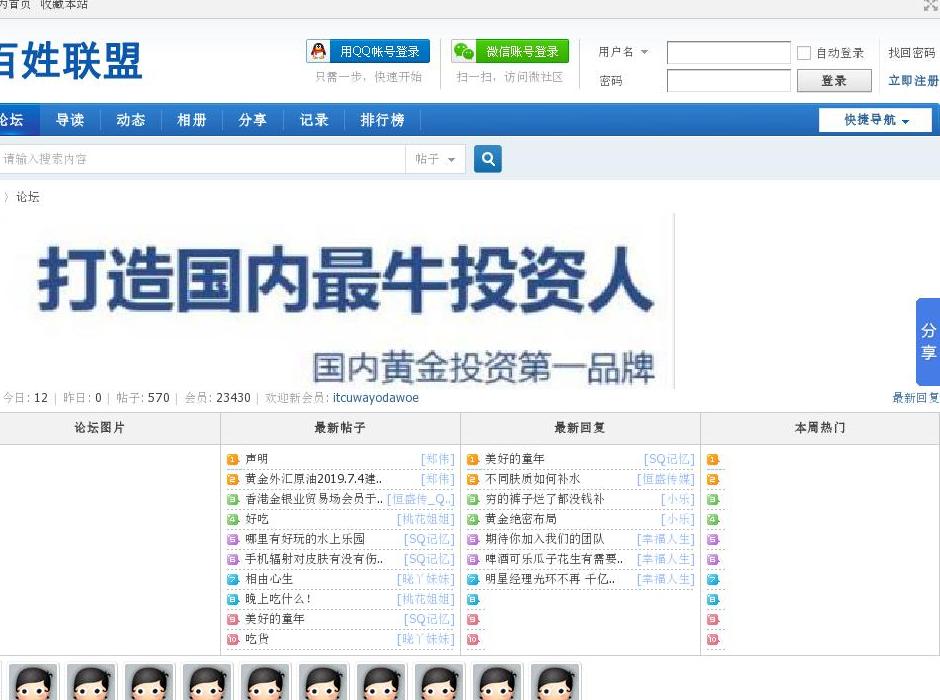Open post 手机辐射对皮肤有没有伤..
This screenshot has height=700, width=940.
314,559
